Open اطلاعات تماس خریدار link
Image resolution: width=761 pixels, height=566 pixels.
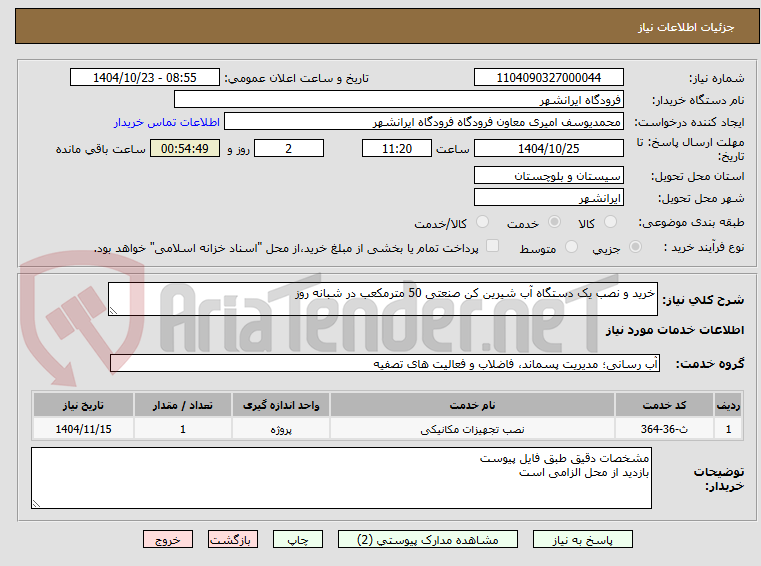point(166,122)
